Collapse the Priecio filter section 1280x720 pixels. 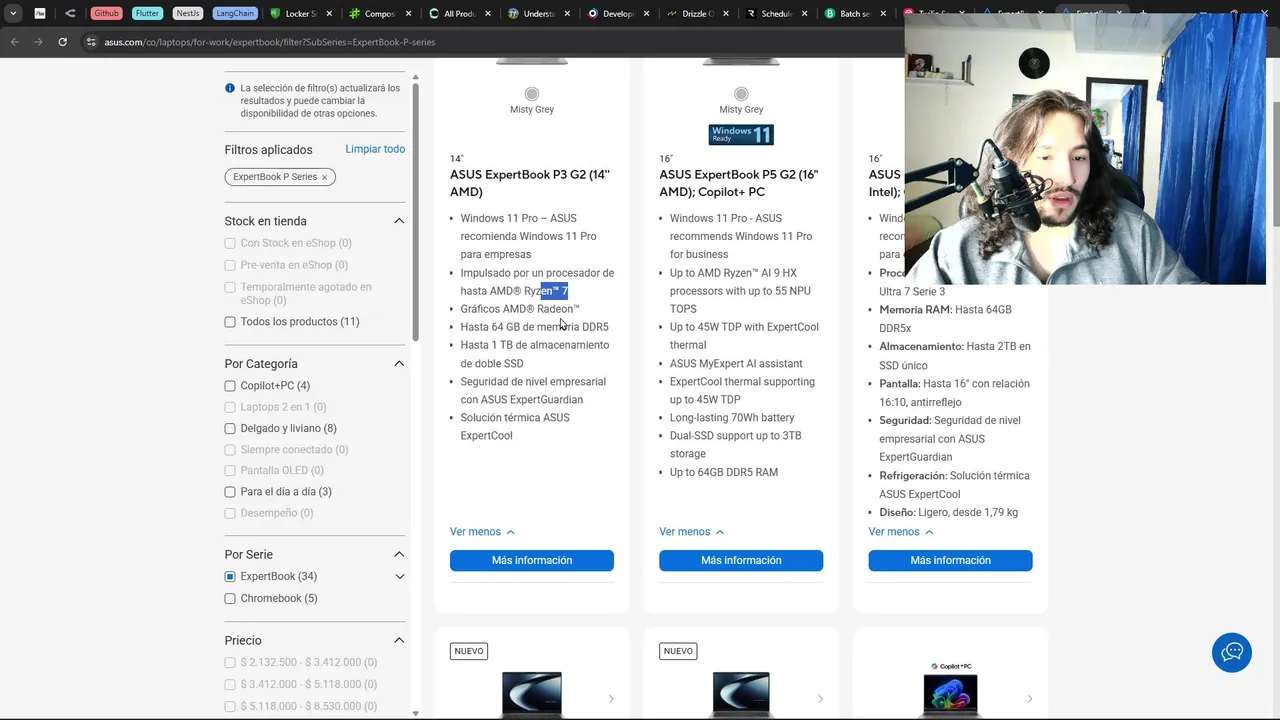click(x=399, y=640)
